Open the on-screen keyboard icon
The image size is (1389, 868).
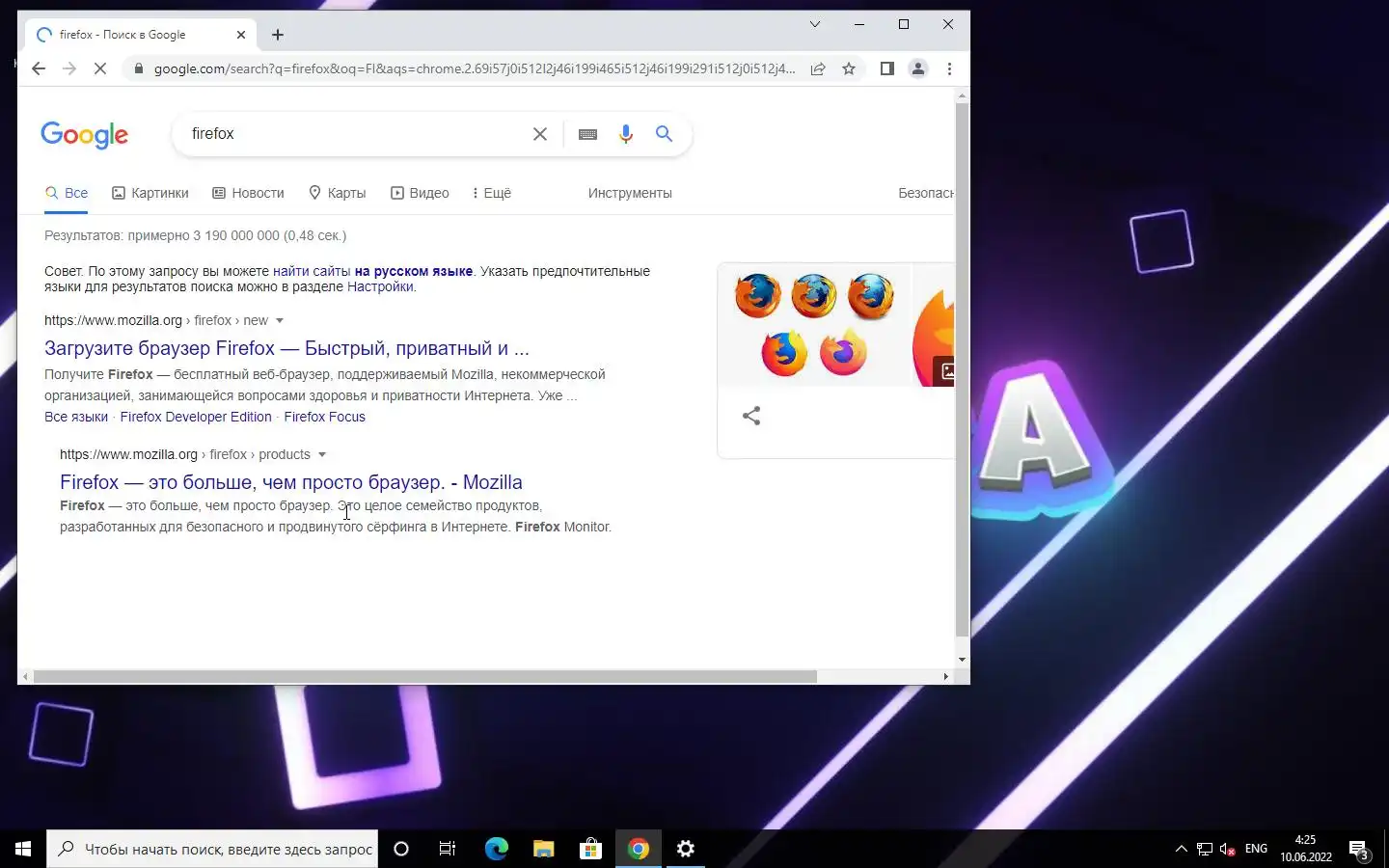coord(587,134)
